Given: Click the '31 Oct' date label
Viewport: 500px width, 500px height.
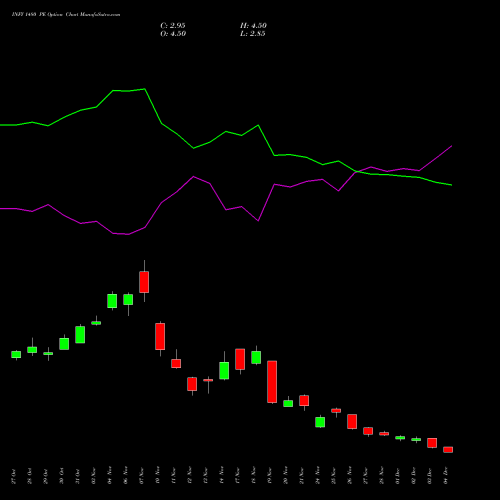Looking at the screenshot, I should pos(78,477).
